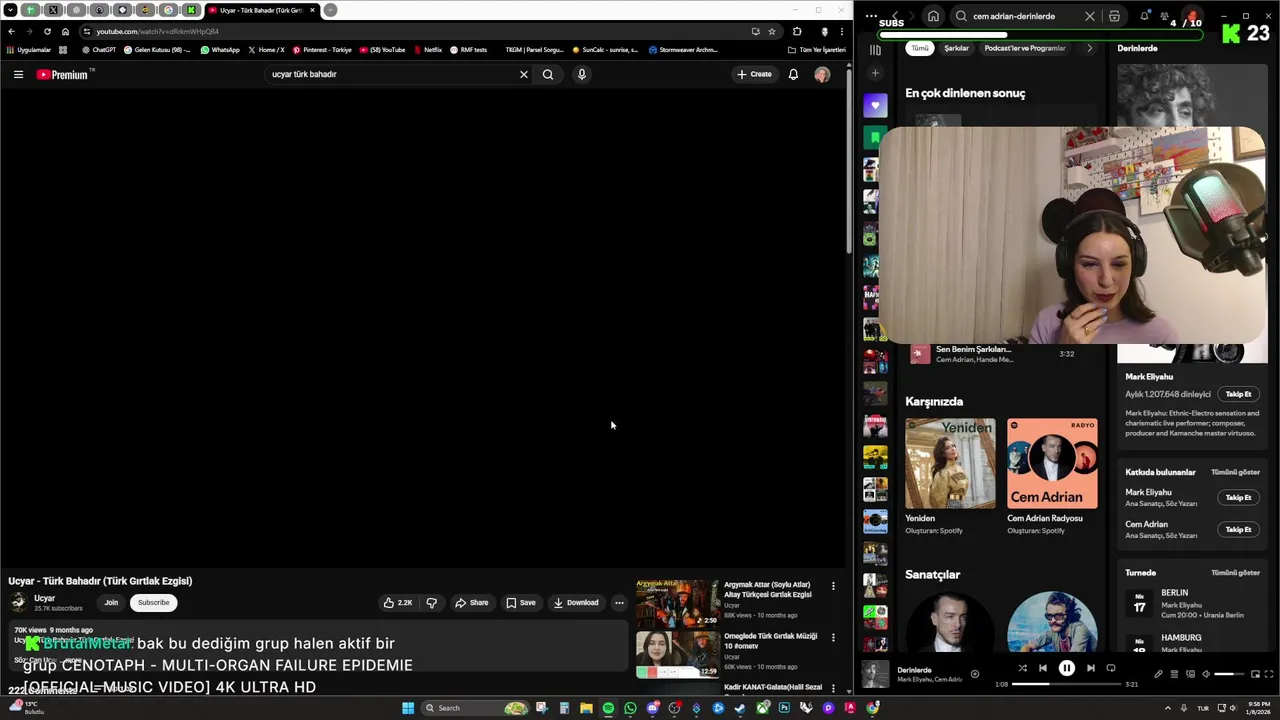
Task: Expand Spotify filter chips with right arrow
Action: pos(1089,48)
